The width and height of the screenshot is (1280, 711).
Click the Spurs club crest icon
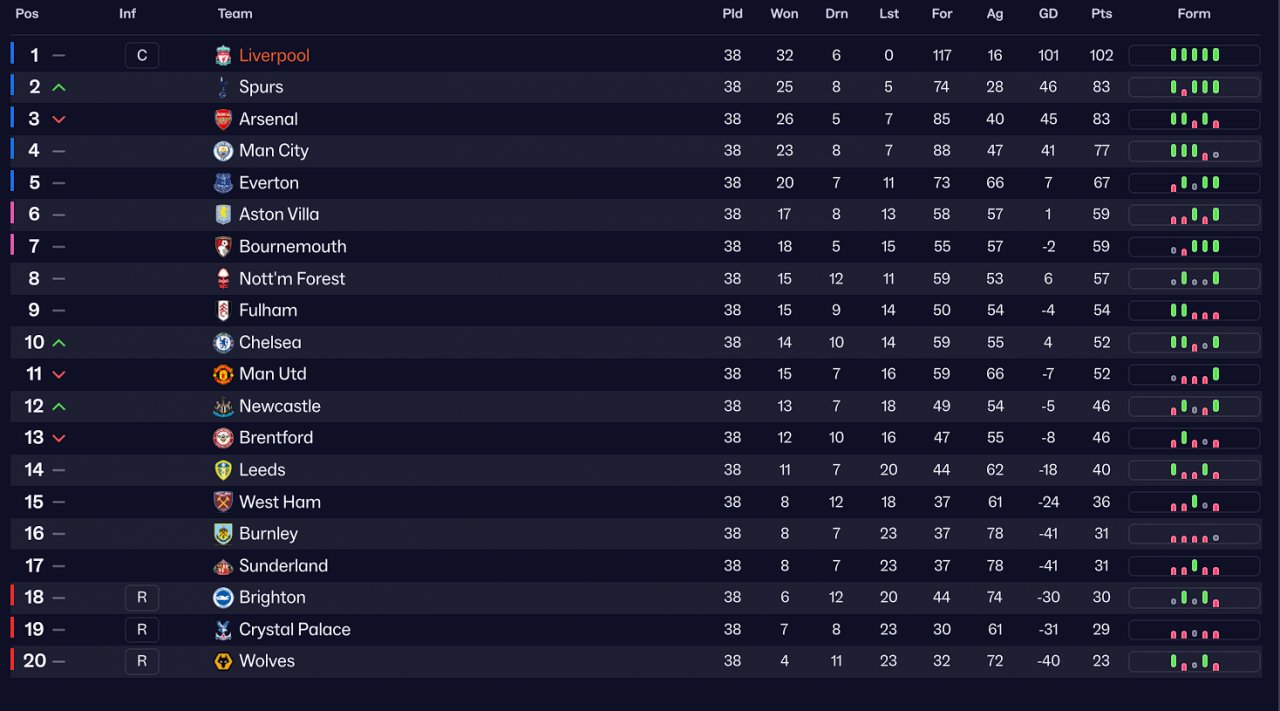coord(223,88)
